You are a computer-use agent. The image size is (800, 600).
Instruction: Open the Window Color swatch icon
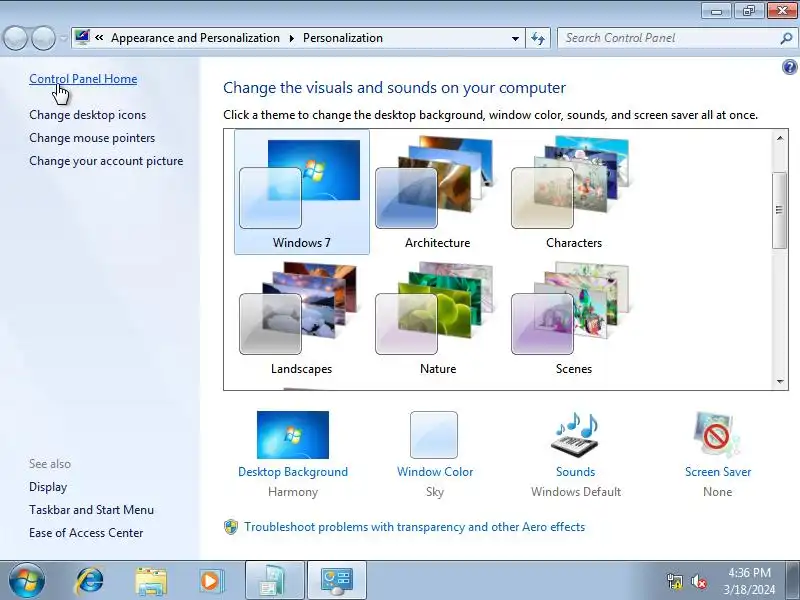click(x=434, y=435)
